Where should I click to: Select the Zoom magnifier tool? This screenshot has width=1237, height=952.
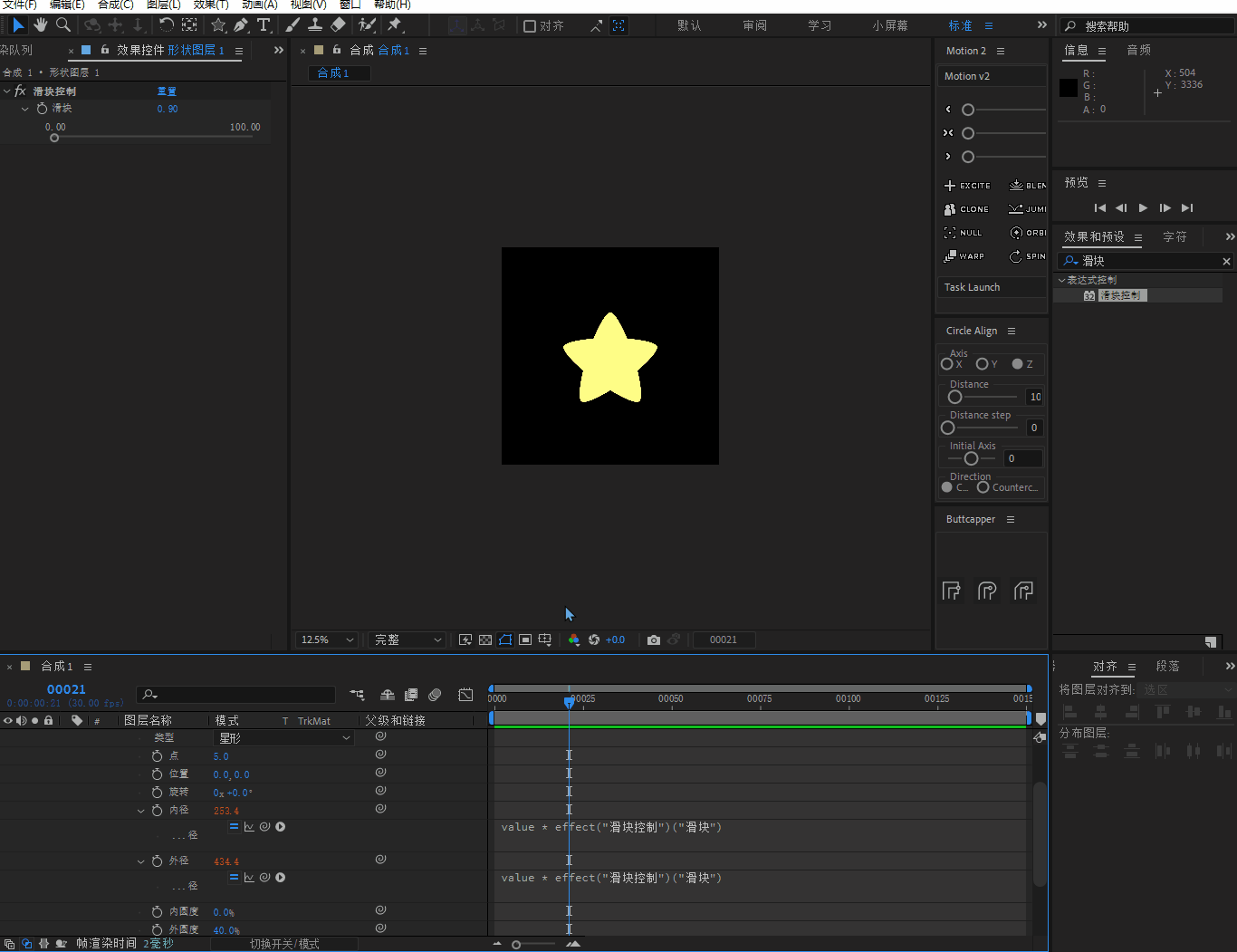pyautogui.click(x=63, y=25)
